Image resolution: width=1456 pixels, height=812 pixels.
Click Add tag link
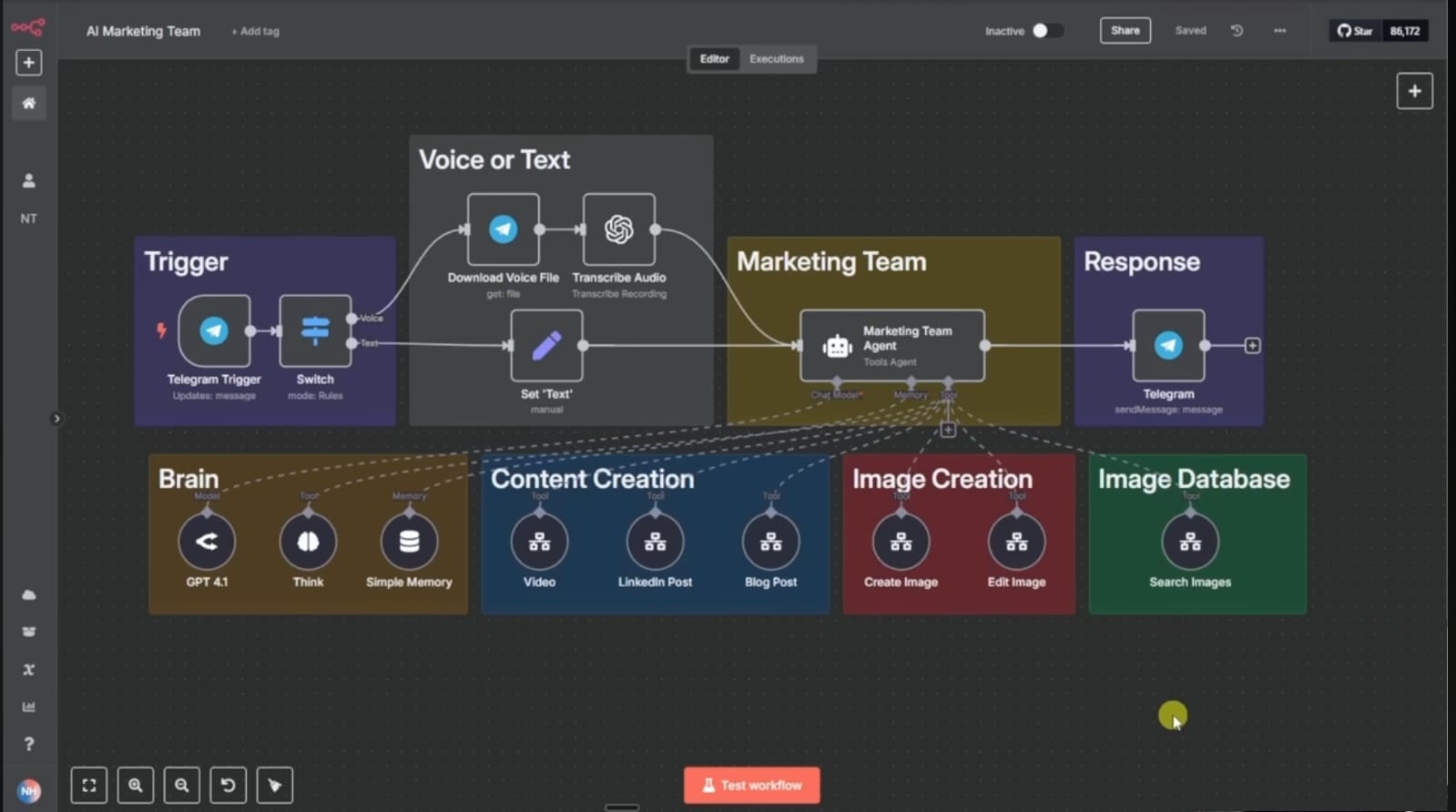point(255,31)
